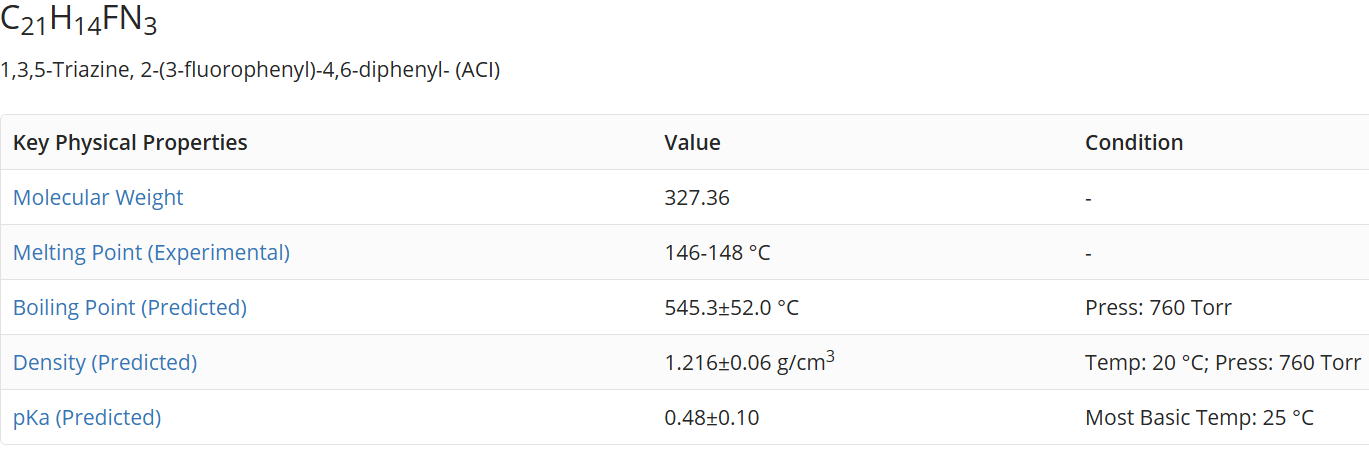The image size is (1369, 453).
Task: Click the 1,3,5-Triazine compound name text
Action: click(x=250, y=71)
